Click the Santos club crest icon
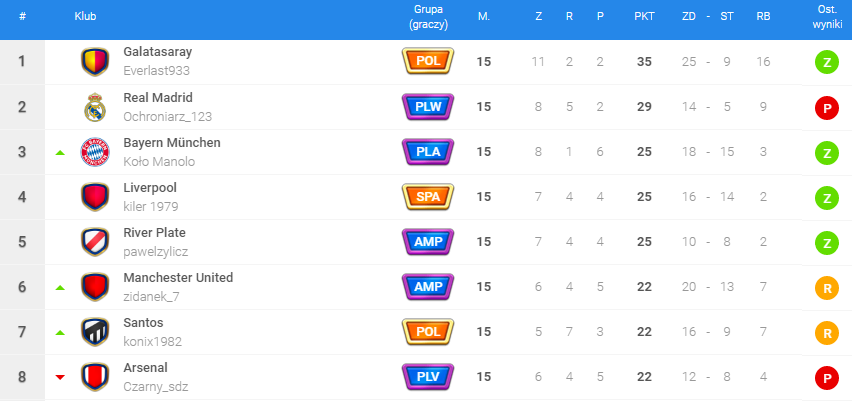The width and height of the screenshot is (852, 401). 94,332
